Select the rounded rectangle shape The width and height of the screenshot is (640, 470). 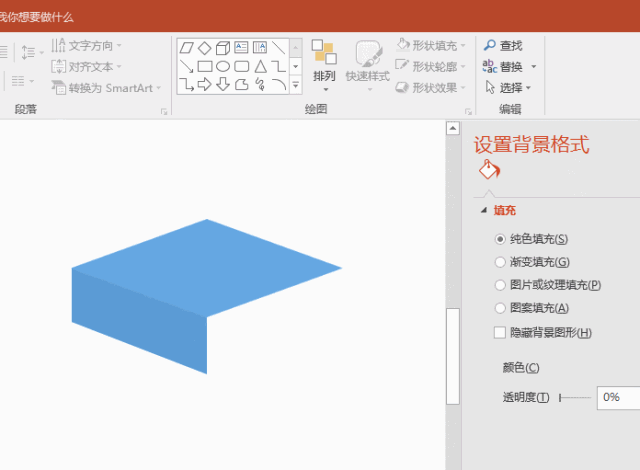241,66
